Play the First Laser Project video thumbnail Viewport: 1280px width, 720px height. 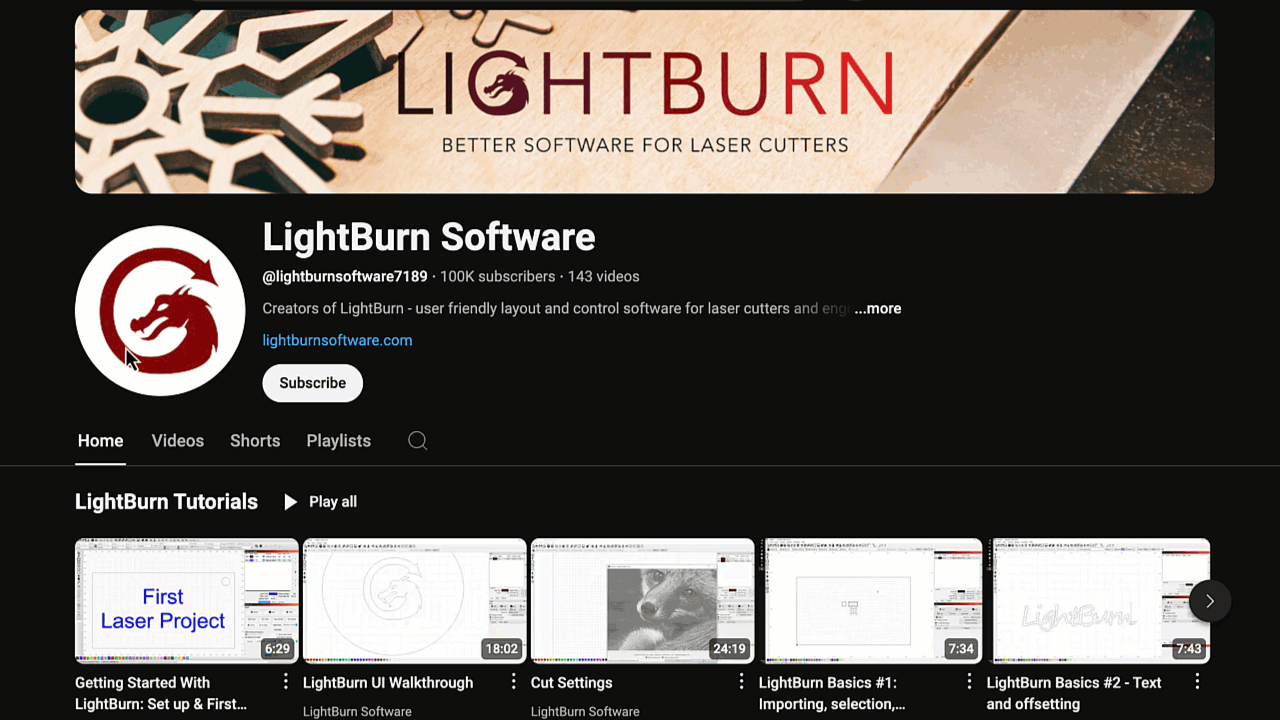click(186, 600)
